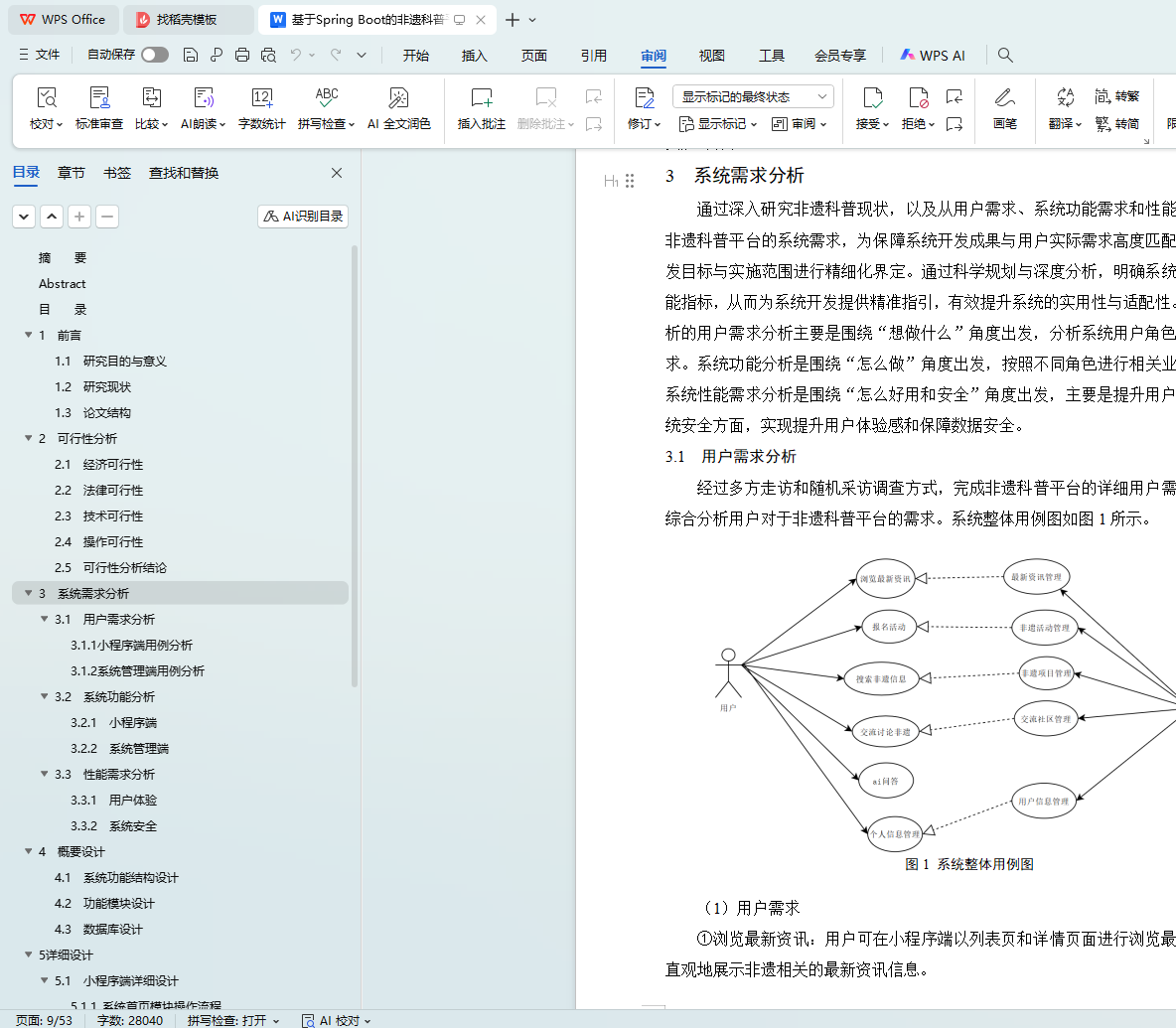Open the 书签 tab in navigation pane
Viewport: 1176px width, 1028px height.
coord(117,173)
